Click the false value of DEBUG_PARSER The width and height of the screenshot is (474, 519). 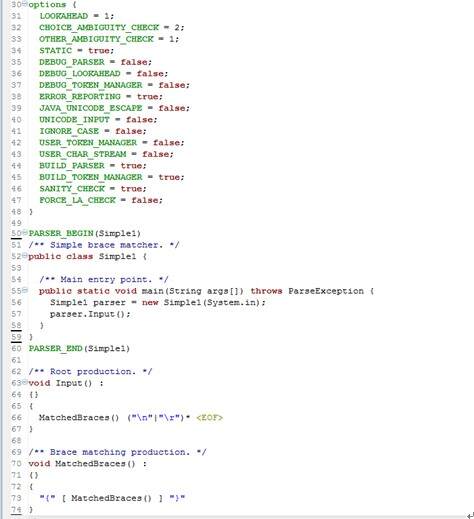134,62
